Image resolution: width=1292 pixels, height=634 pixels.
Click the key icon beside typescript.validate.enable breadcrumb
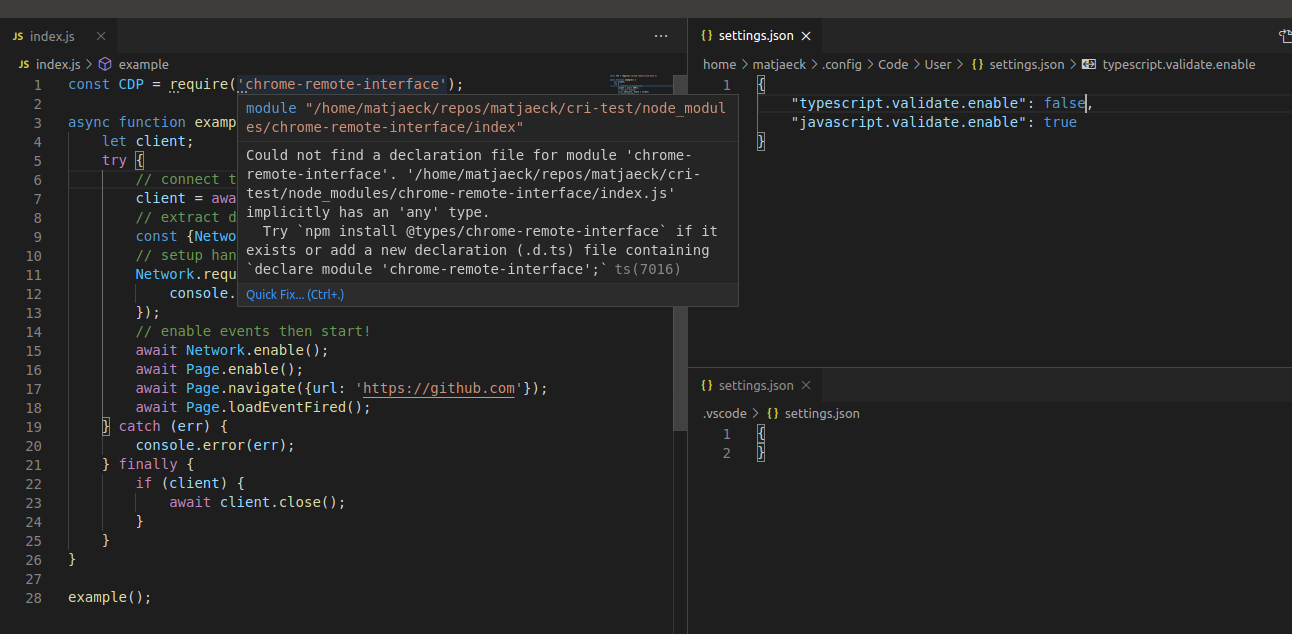click(x=1089, y=64)
